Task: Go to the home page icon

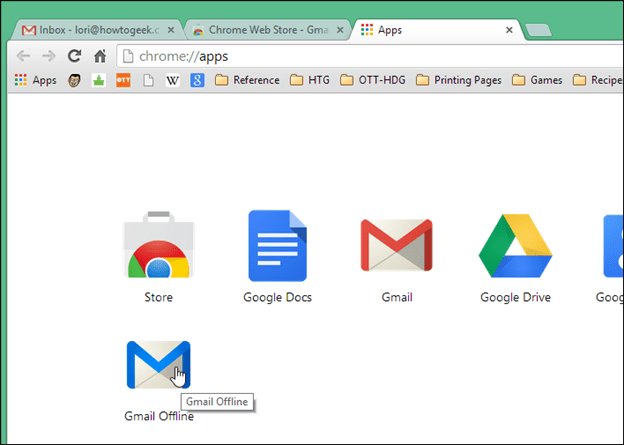Action: tap(100, 56)
